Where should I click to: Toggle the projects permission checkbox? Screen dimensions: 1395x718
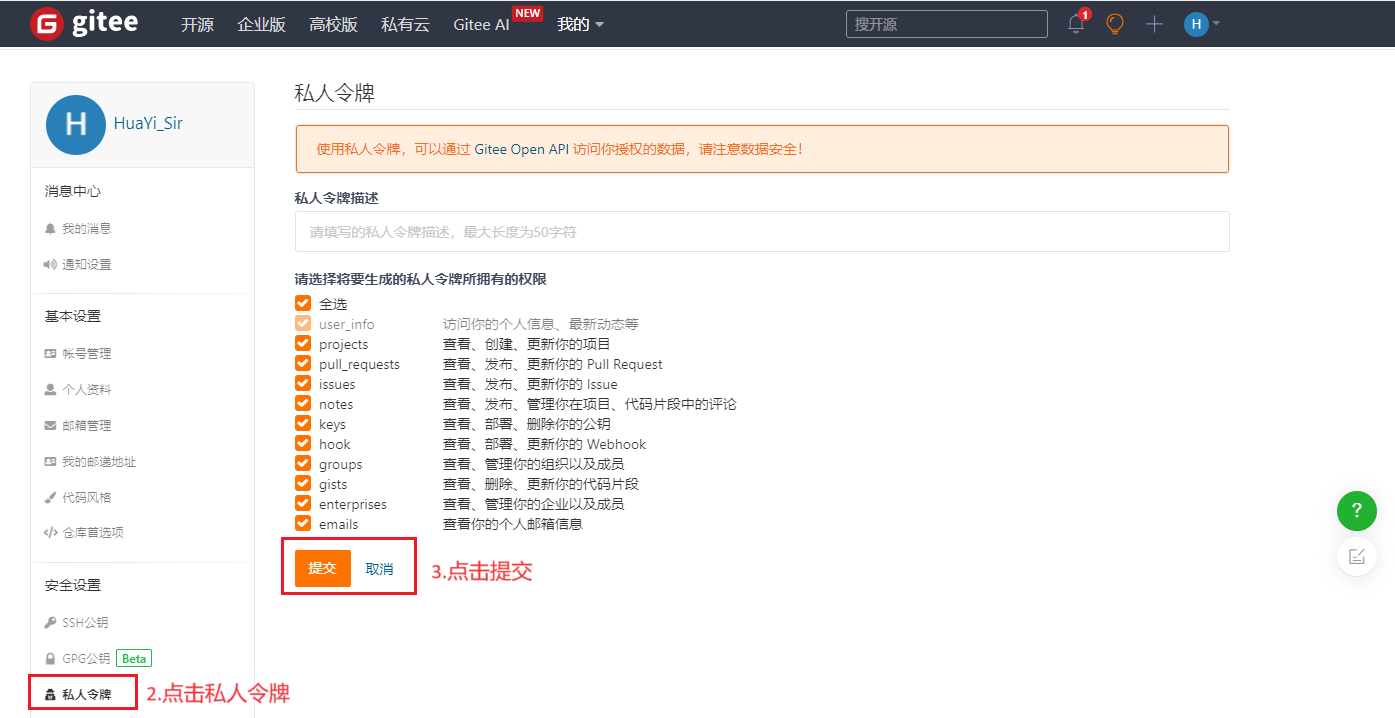pos(303,343)
